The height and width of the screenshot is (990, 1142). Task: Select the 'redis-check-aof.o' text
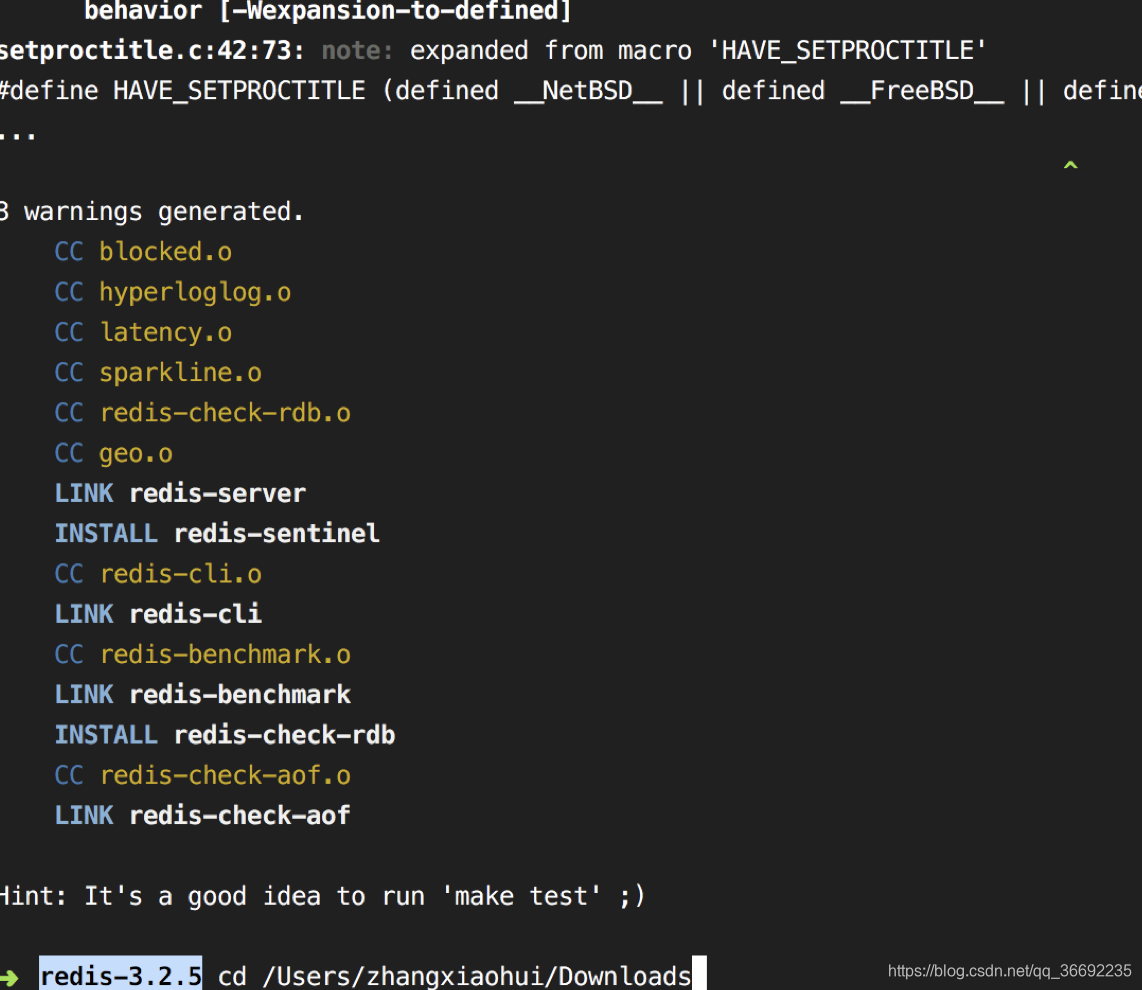[x=224, y=776]
